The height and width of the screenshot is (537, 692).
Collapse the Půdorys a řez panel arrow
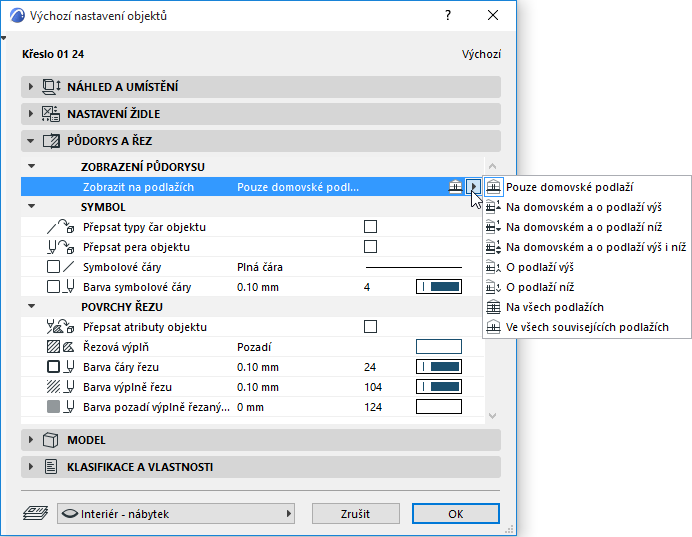pyautogui.click(x=30, y=141)
